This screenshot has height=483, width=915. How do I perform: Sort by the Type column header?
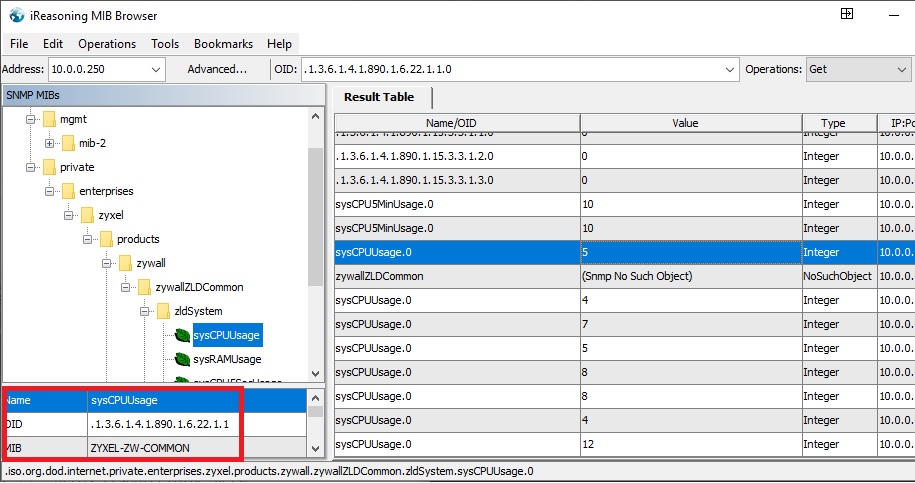[x=839, y=123]
